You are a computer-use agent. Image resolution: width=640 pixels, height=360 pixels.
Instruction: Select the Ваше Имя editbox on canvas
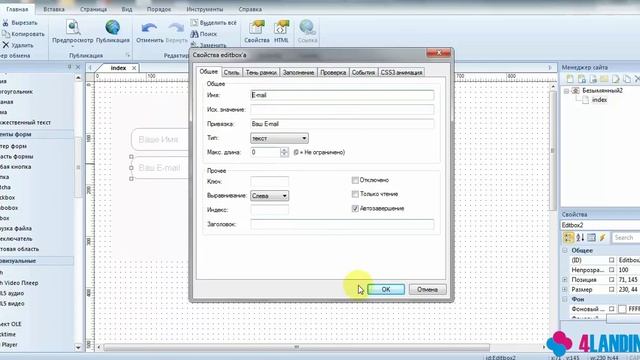pyautogui.click(x=161, y=140)
